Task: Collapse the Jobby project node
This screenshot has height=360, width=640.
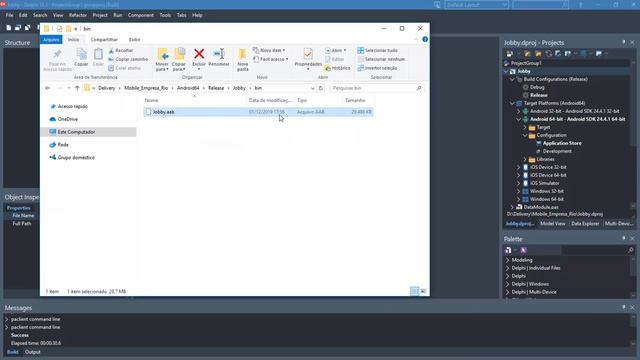Action: [x=506, y=71]
